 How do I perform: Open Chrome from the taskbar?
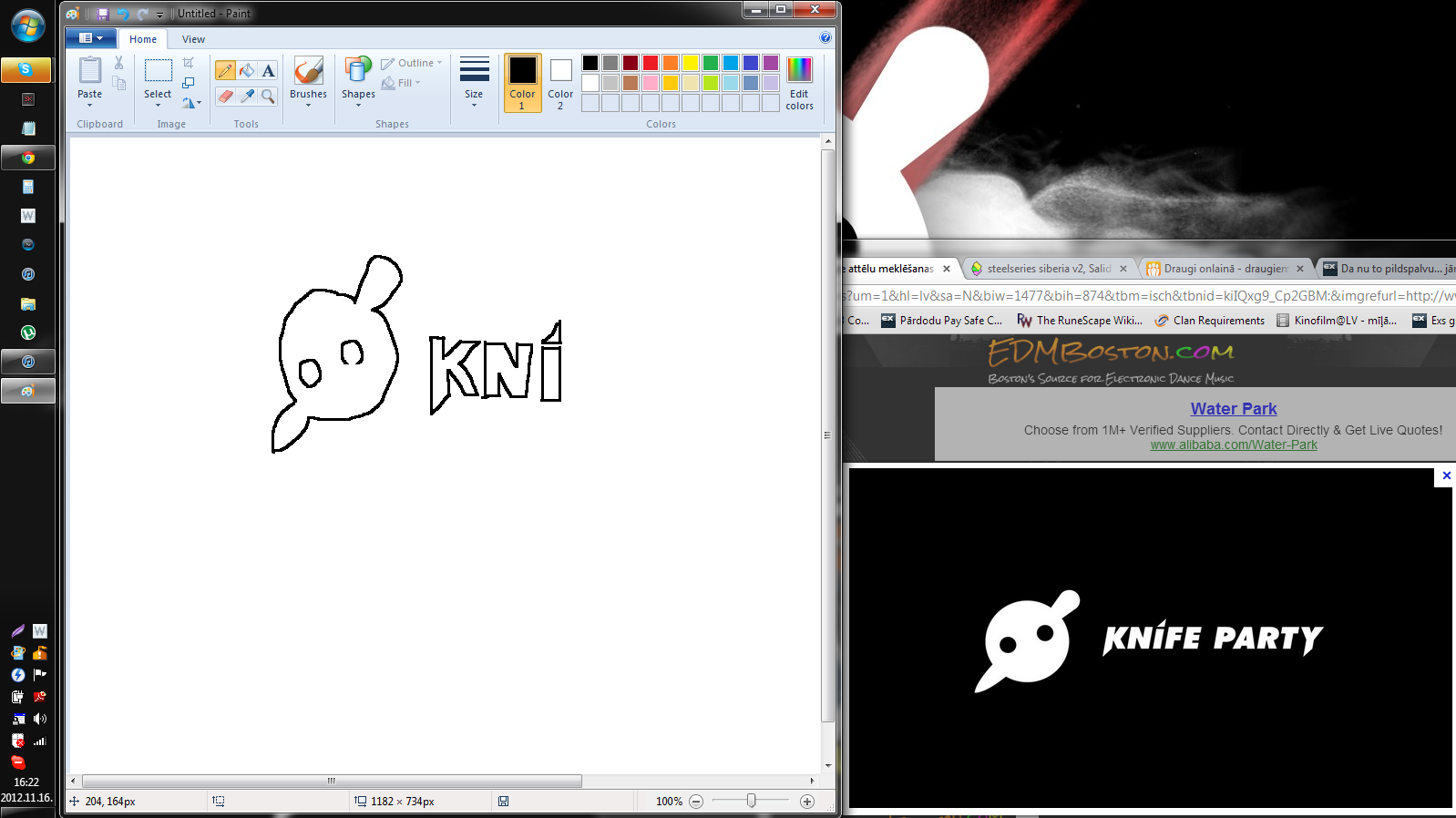(x=28, y=158)
